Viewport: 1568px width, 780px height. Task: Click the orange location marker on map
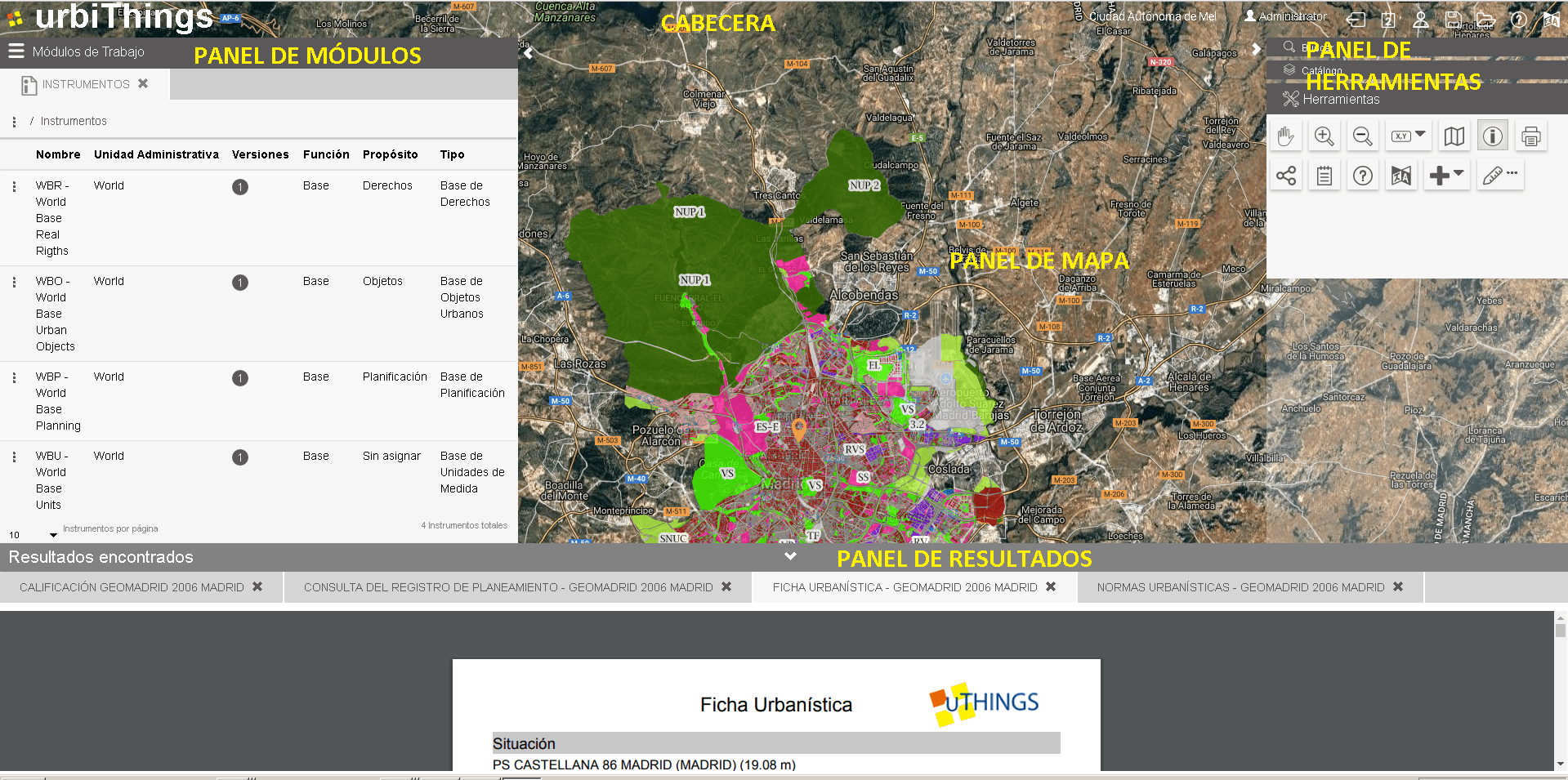(x=799, y=429)
